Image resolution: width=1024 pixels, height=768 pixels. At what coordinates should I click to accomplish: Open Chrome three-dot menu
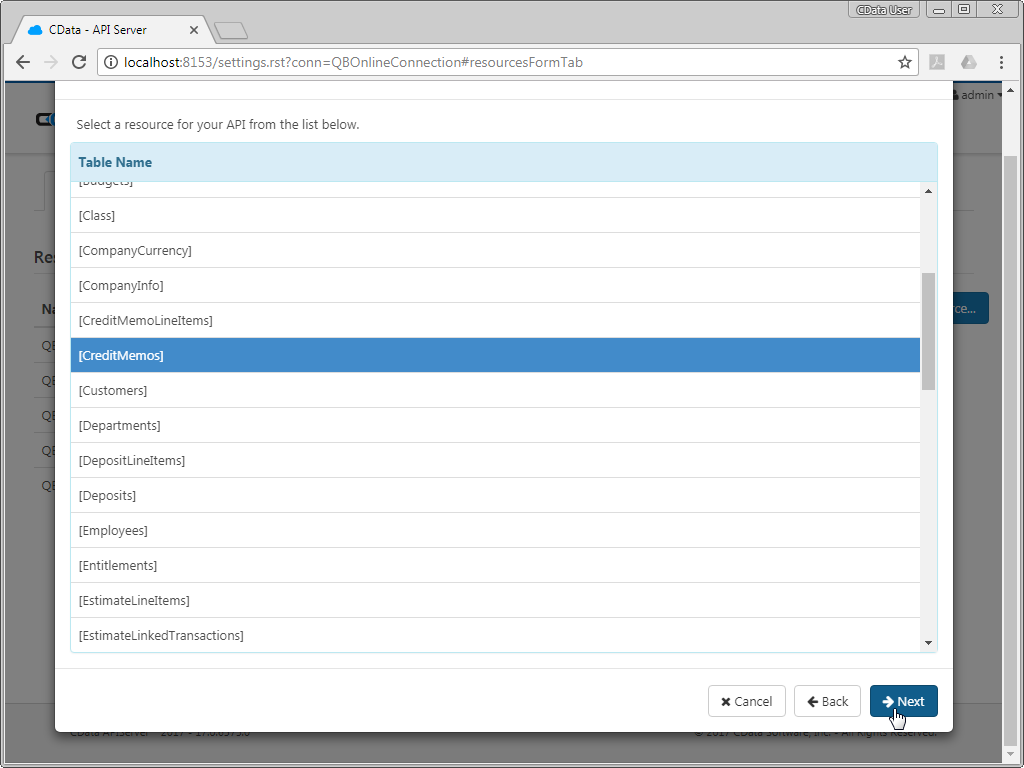click(x=1001, y=62)
